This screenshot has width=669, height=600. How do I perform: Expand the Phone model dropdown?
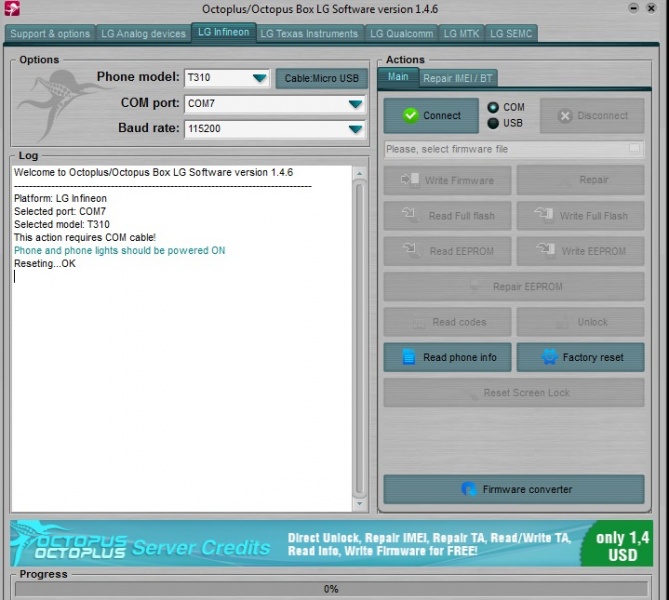click(x=259, y=78)
